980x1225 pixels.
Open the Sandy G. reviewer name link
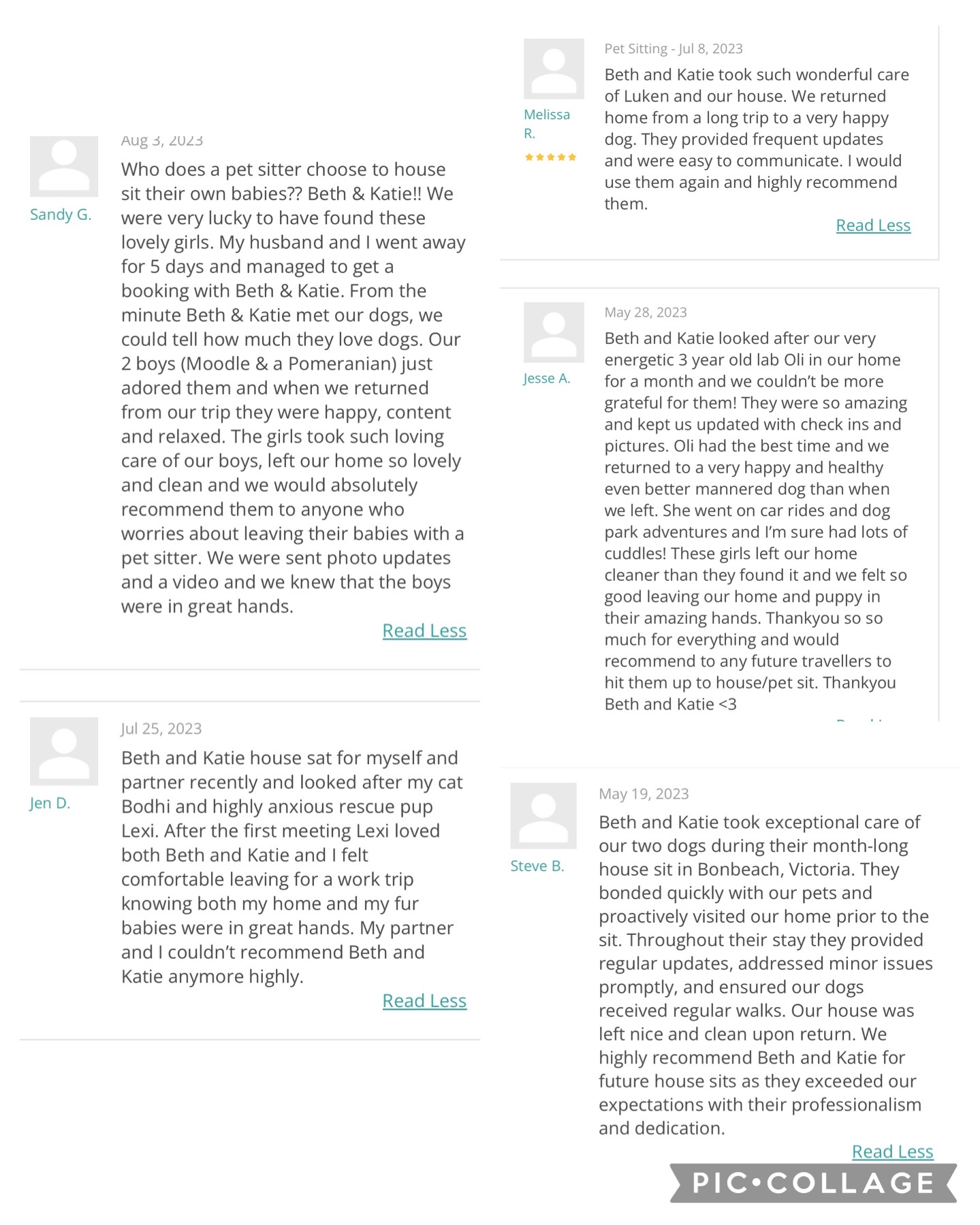click(61, 214)
